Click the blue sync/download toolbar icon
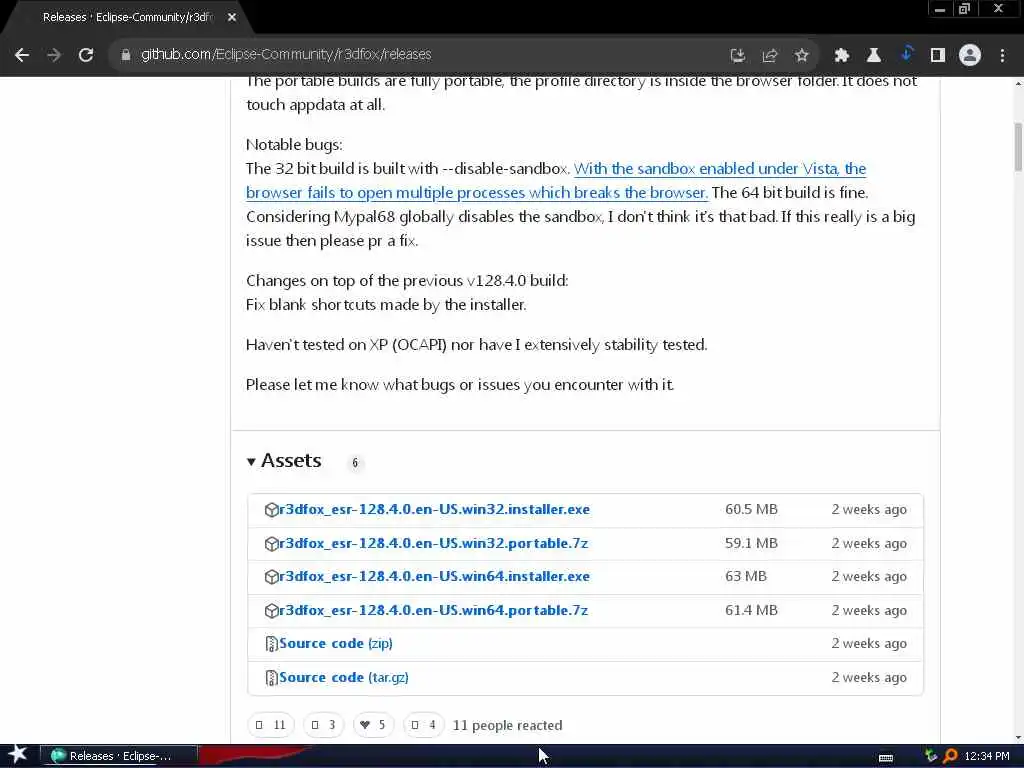1024x768 pixels. [x=906, y=54]
